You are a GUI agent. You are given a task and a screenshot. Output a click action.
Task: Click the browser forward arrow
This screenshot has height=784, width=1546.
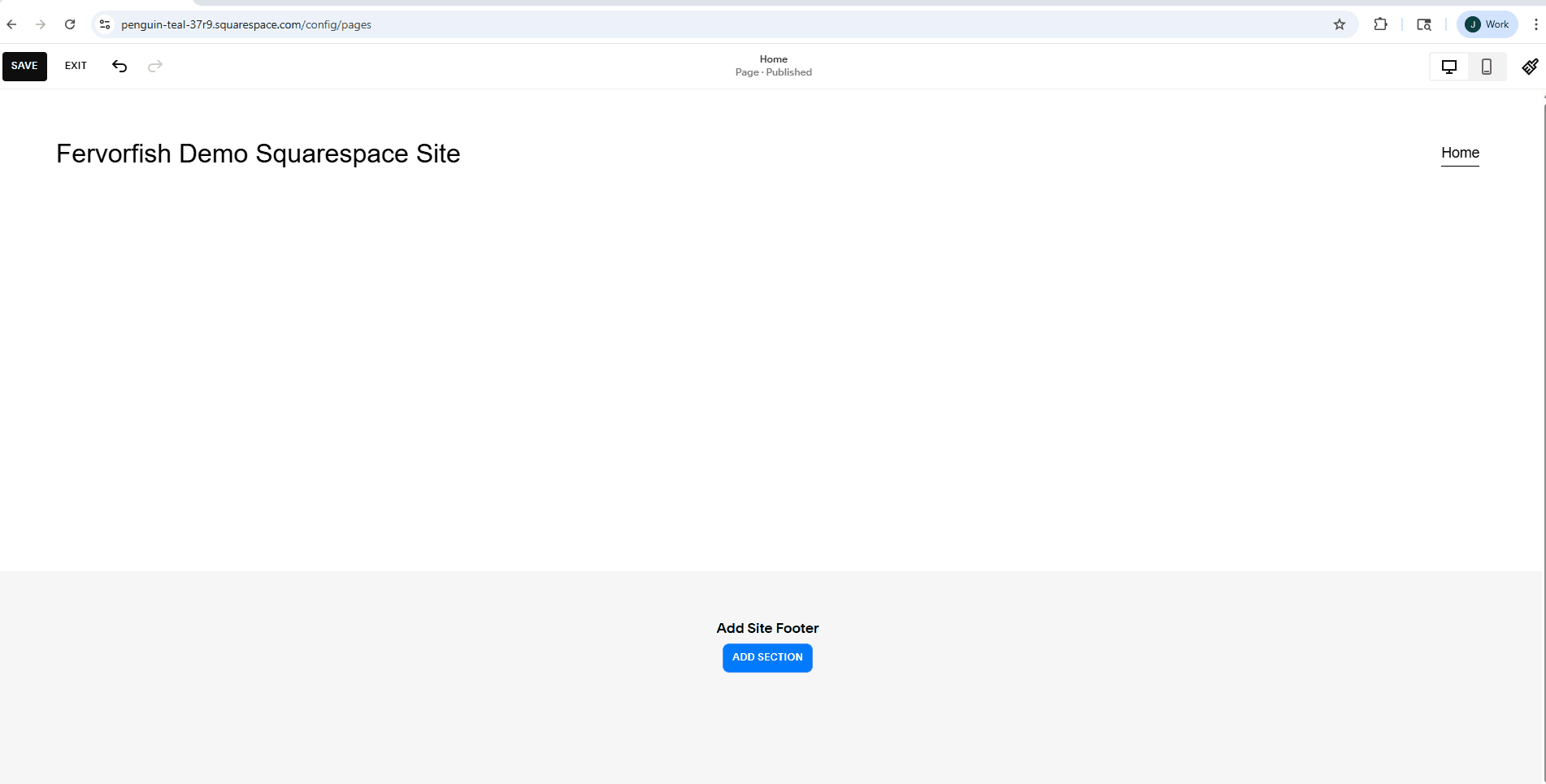(41, 24)
